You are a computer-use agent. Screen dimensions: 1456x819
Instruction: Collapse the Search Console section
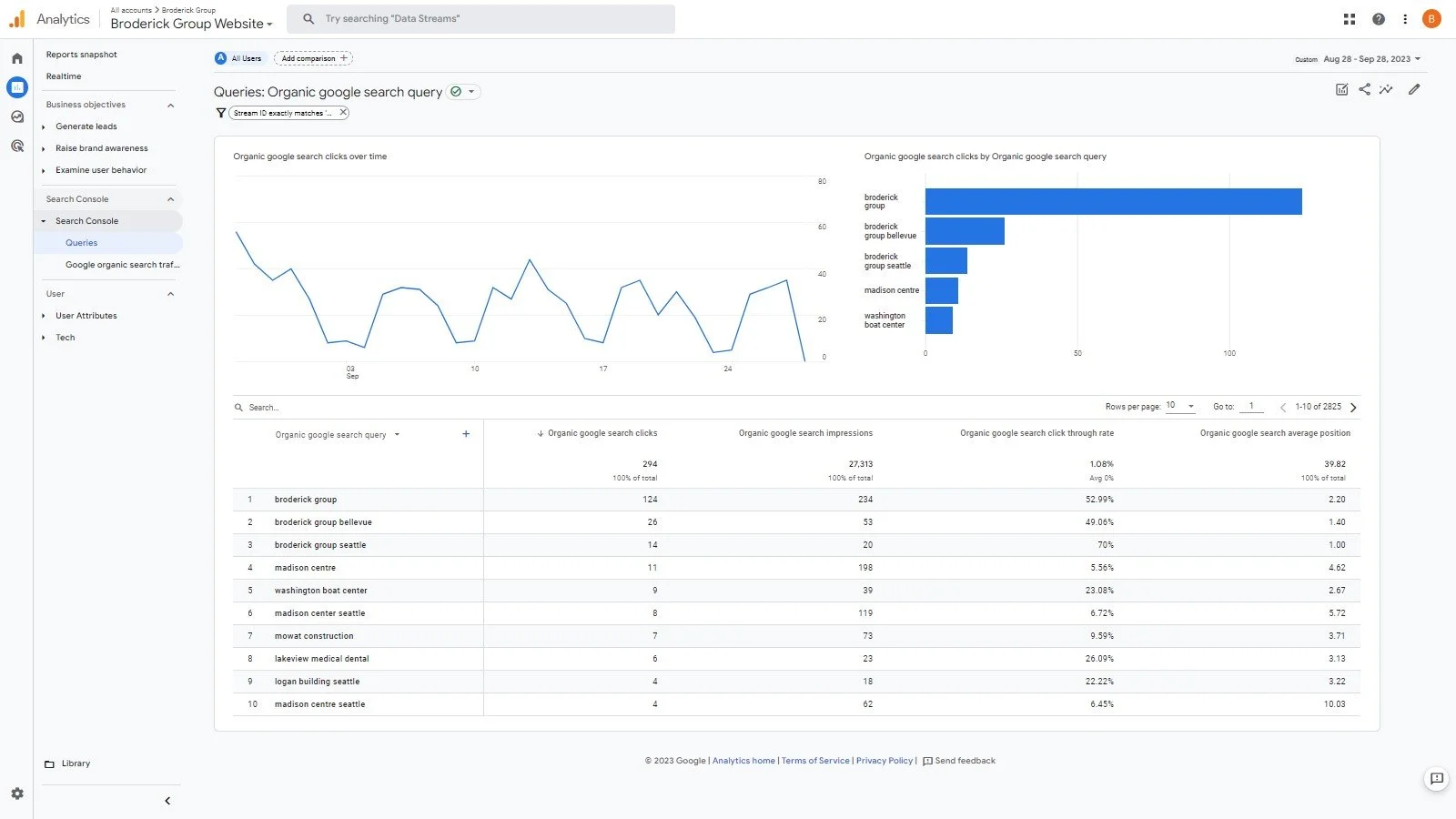[x=170, y=198]
